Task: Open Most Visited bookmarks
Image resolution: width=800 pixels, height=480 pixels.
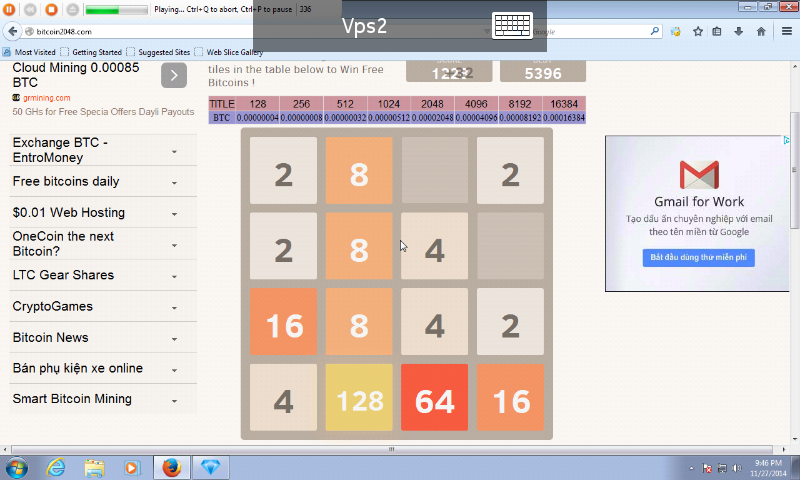Action: (x=29, y=52)
